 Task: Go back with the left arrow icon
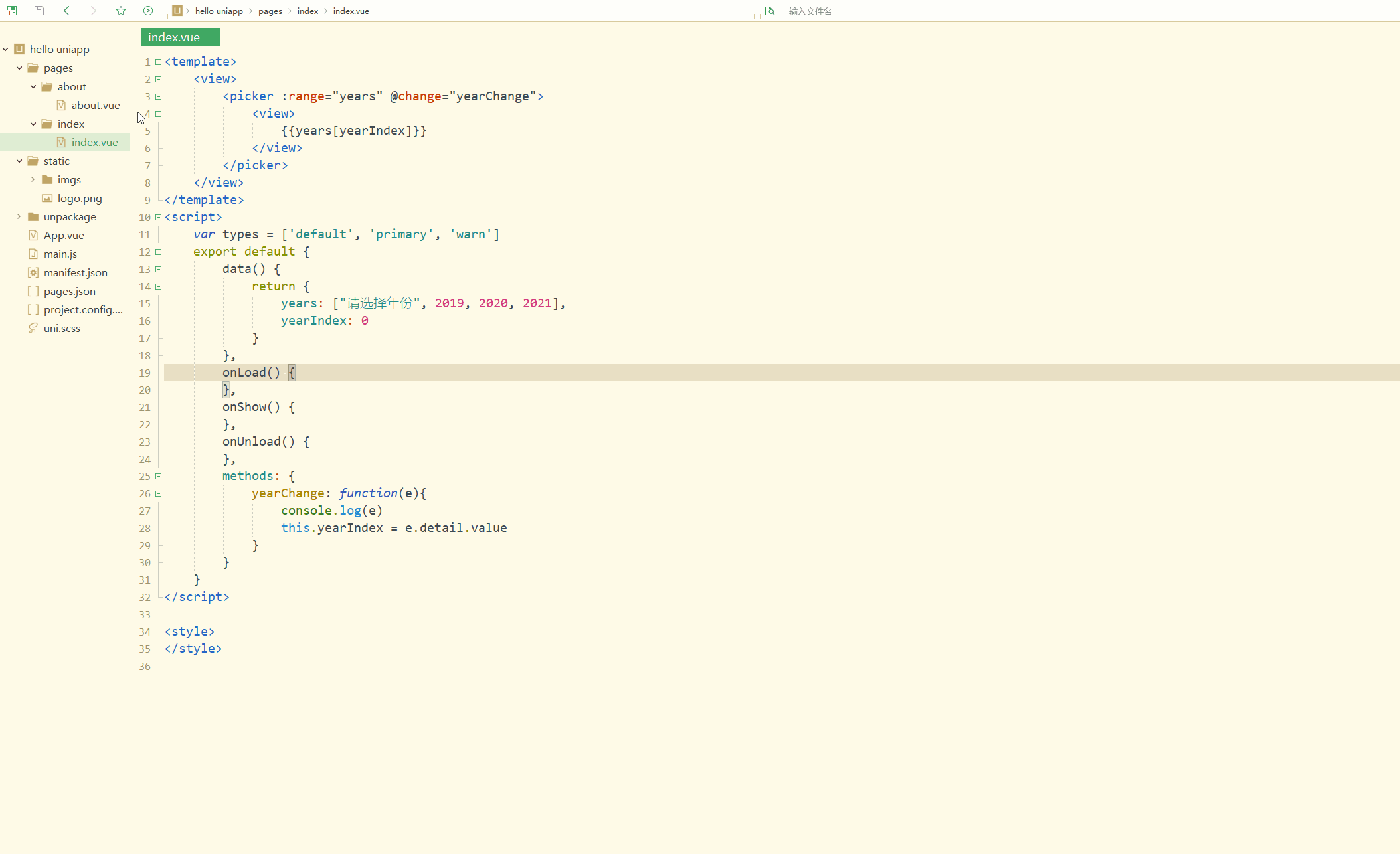(66, 11)
